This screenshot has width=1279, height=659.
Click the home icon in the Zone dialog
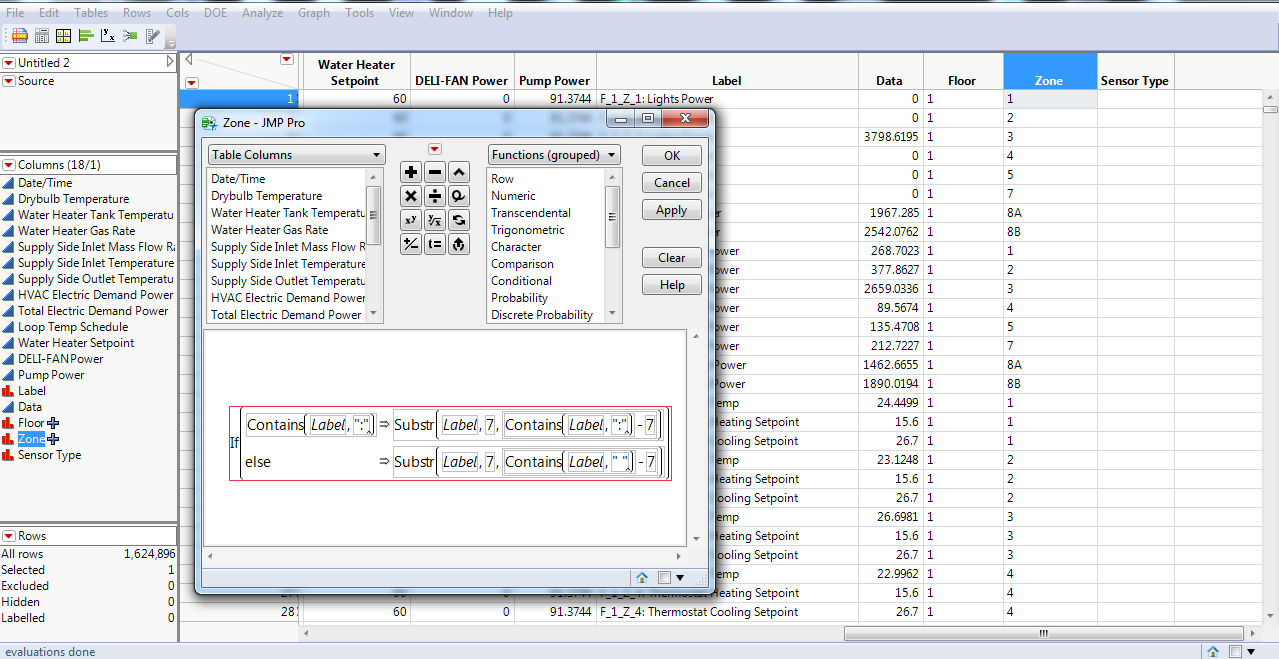[x=642, y=577]
